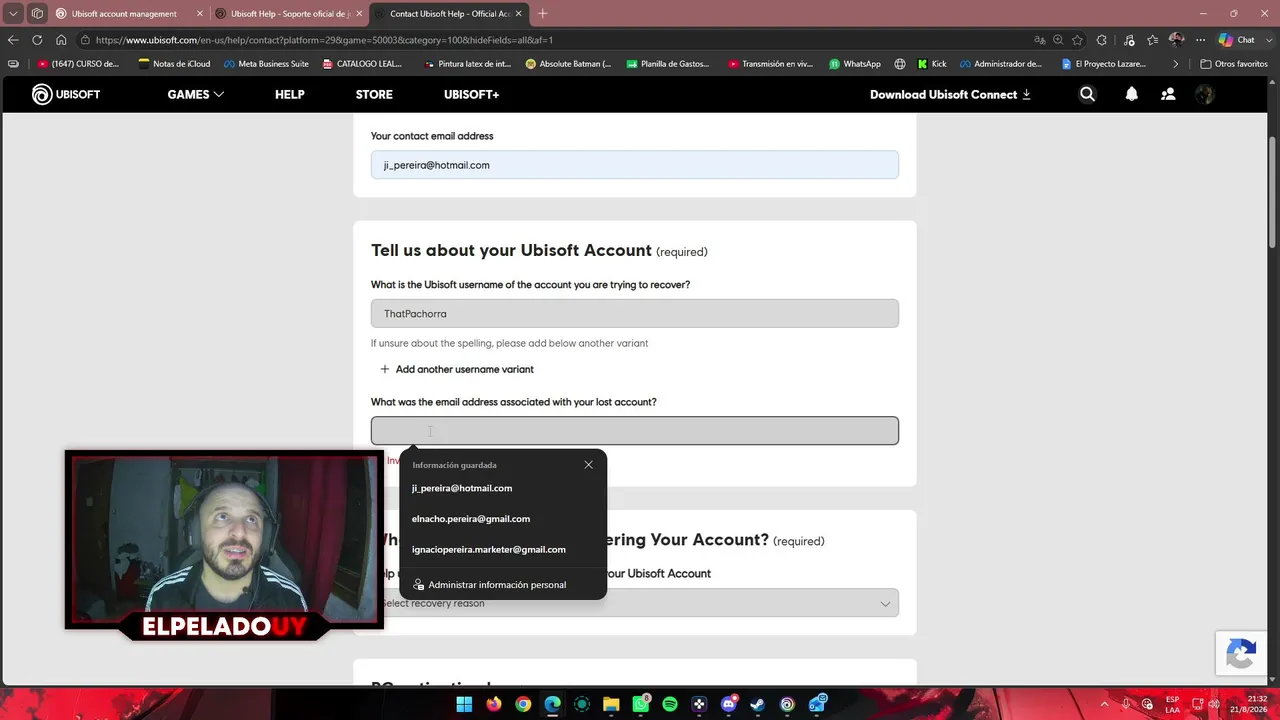Open the browser settings and more menu
The width and height of the screenshot is (1280, 720).
(x=1200, y=40)
